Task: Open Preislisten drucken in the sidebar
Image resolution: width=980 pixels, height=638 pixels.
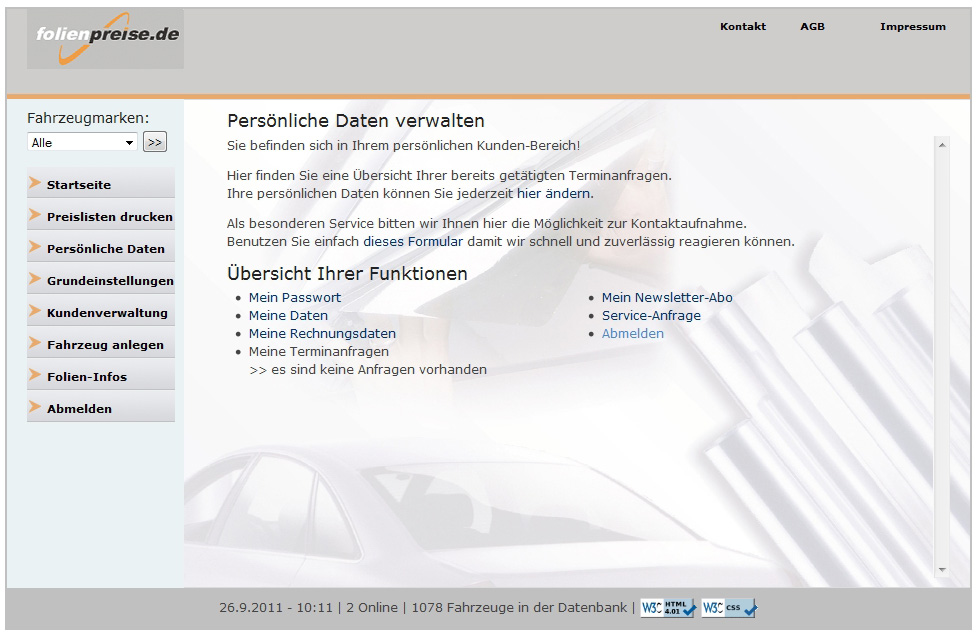Action: [101, 215]
